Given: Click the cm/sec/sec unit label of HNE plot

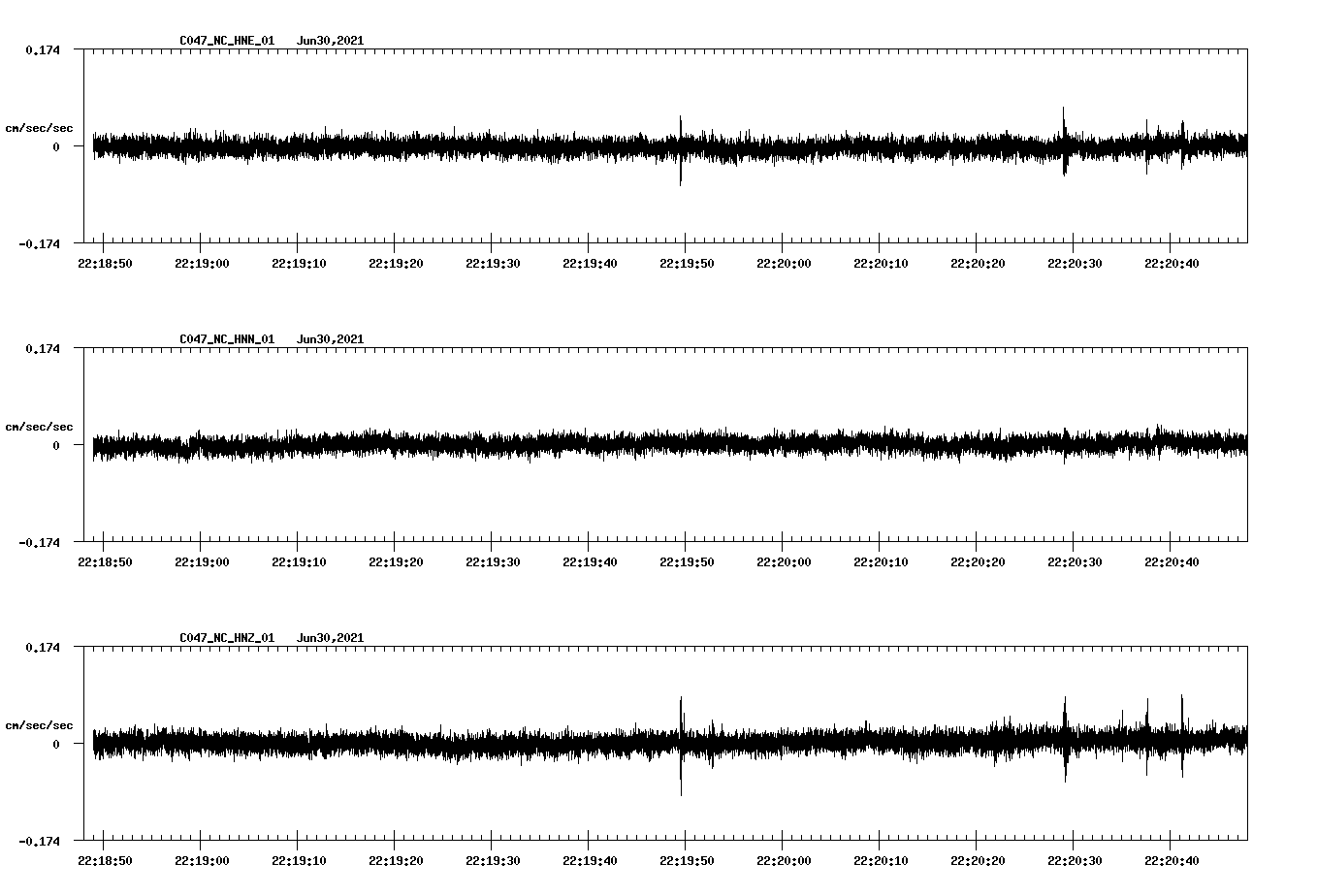Looking at the screenshot, I should tap(39, 128).
